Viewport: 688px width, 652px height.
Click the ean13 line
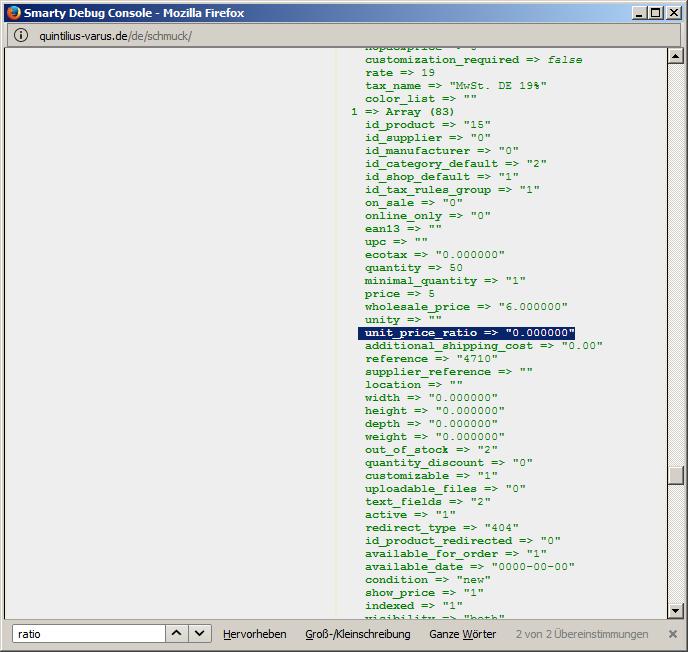(x=403, y=229)
